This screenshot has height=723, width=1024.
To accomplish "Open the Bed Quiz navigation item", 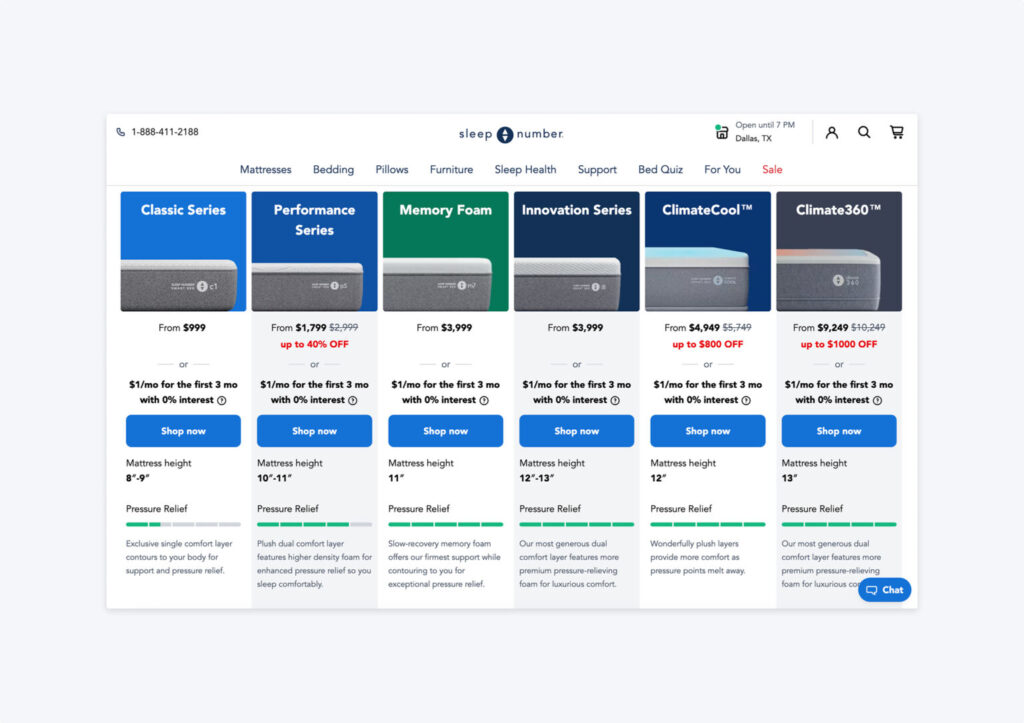I will [660, 170].
